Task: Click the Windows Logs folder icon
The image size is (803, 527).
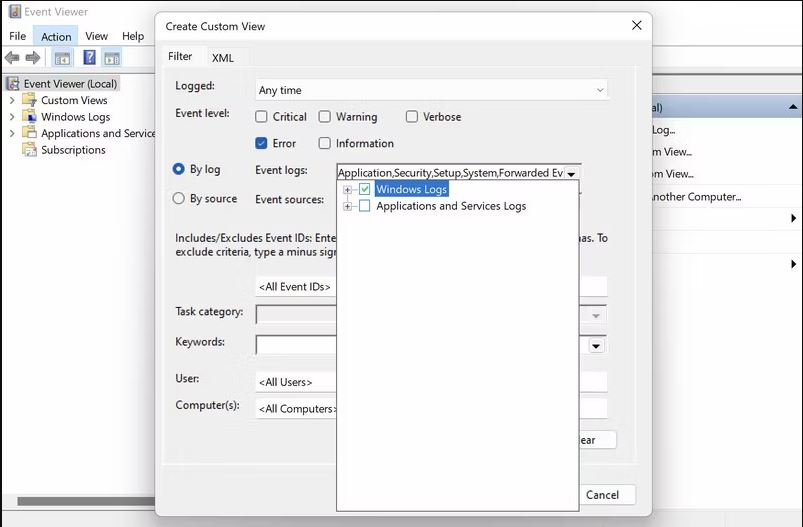Action: click(30, 116)
